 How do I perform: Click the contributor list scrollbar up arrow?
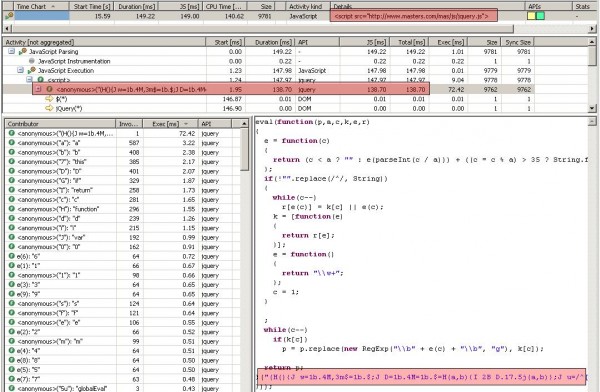coord(245,123)
